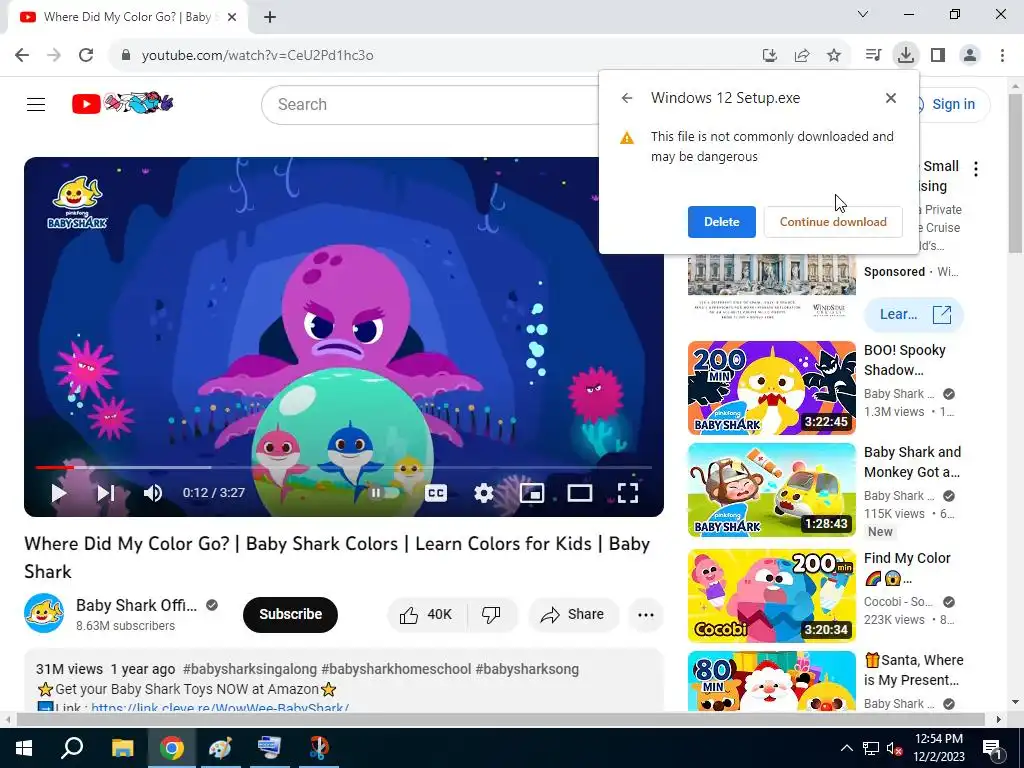
Task: Delete the Windows 12 Setup.exe download
Action: pyautogui.click(x=722, y=222)
